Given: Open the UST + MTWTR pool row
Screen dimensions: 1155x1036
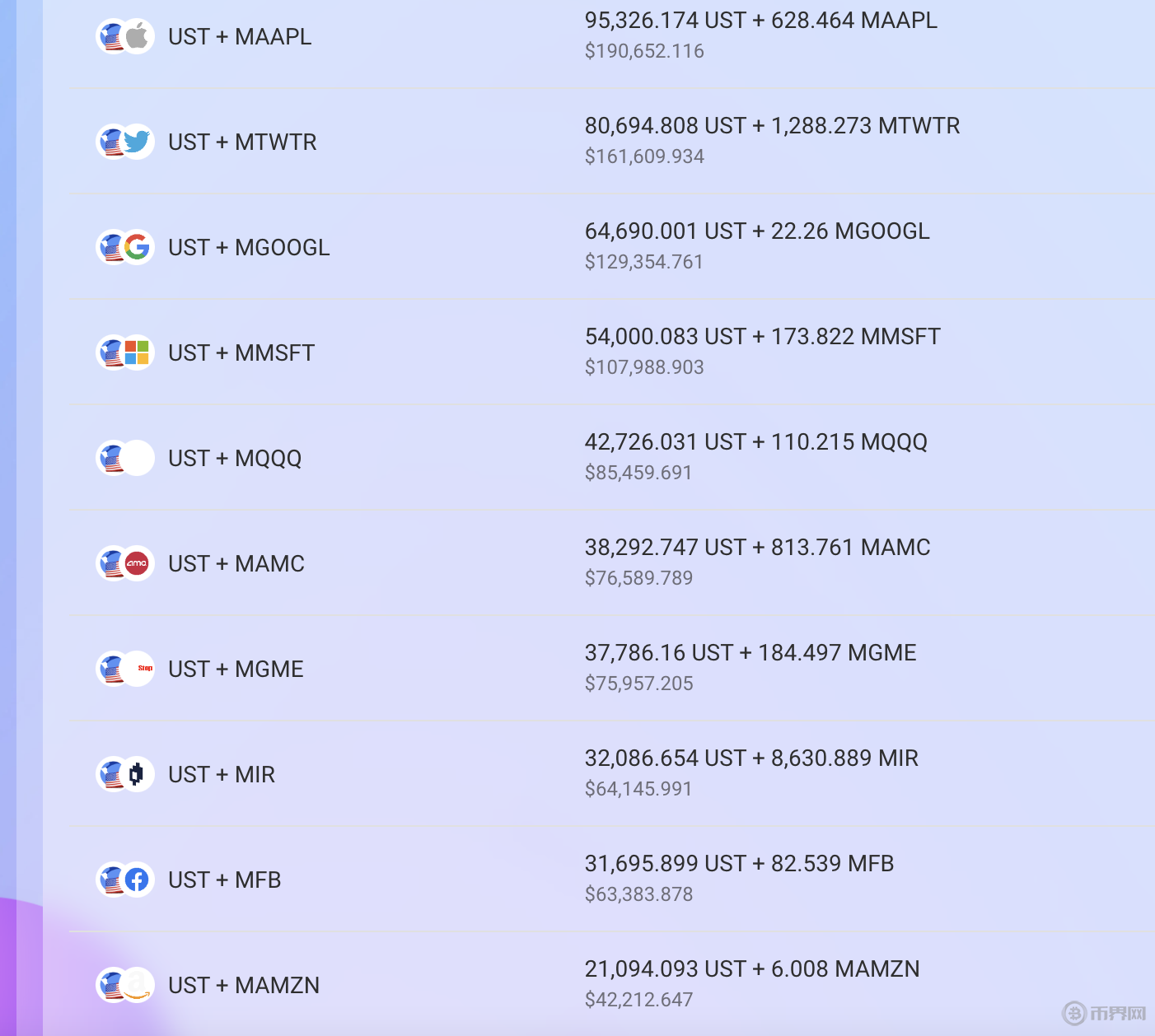Looking at the screenshot, I should coord(242,142).
